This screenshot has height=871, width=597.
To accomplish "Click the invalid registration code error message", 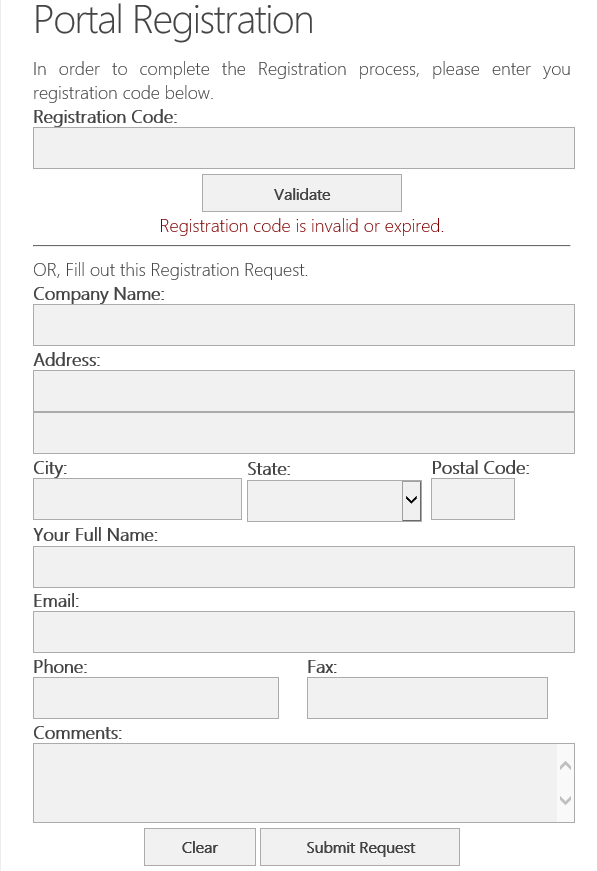I will pyautogui.click(x=302, y=226).
